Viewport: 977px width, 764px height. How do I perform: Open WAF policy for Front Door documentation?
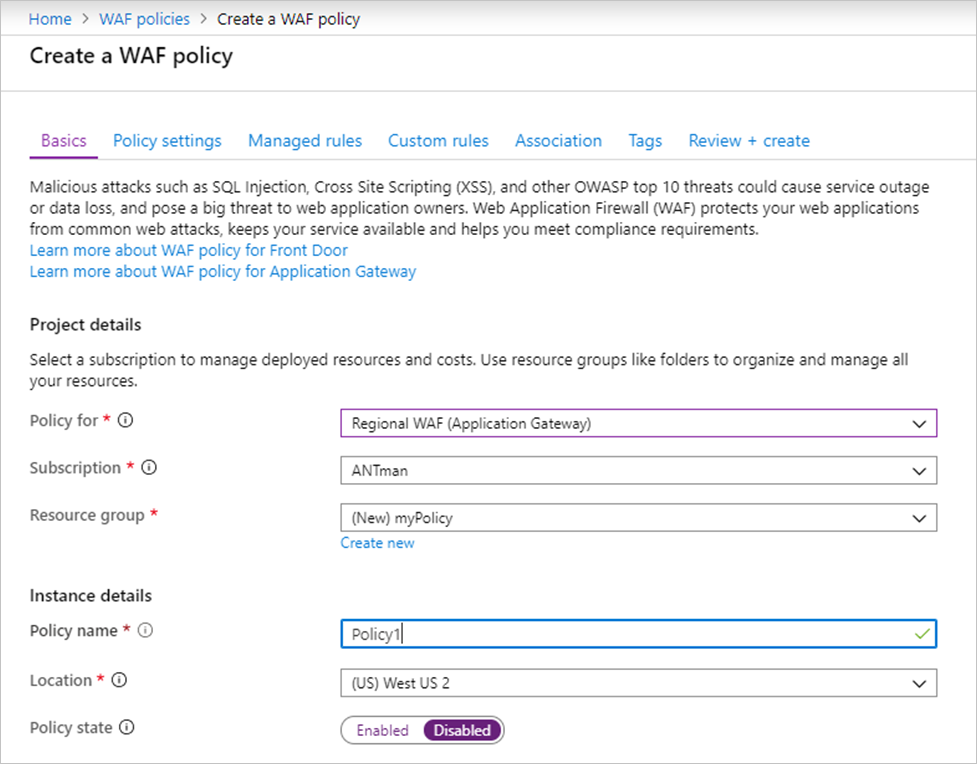click(187, 250)
